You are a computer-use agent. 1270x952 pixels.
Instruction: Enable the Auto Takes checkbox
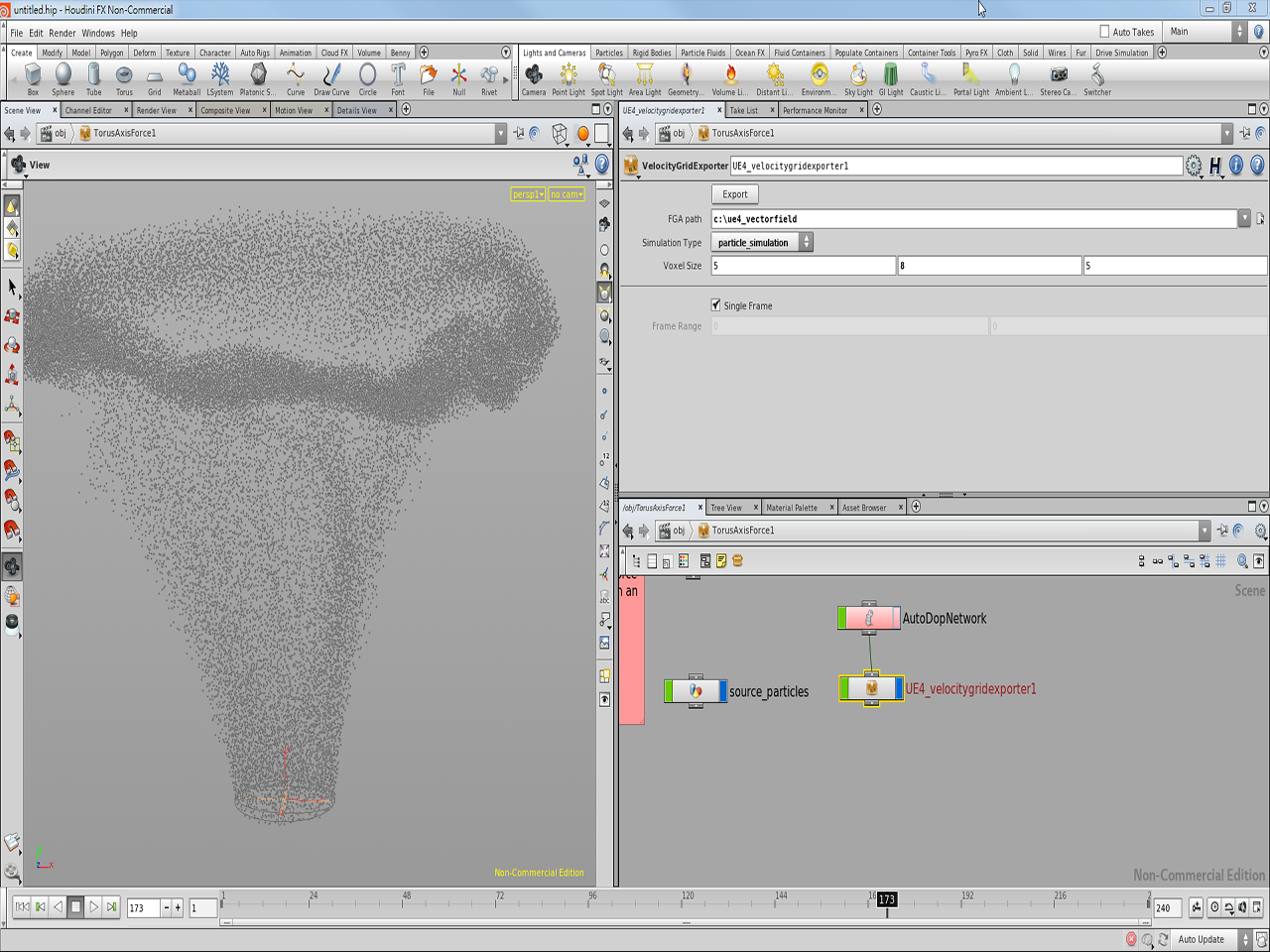1104,32
